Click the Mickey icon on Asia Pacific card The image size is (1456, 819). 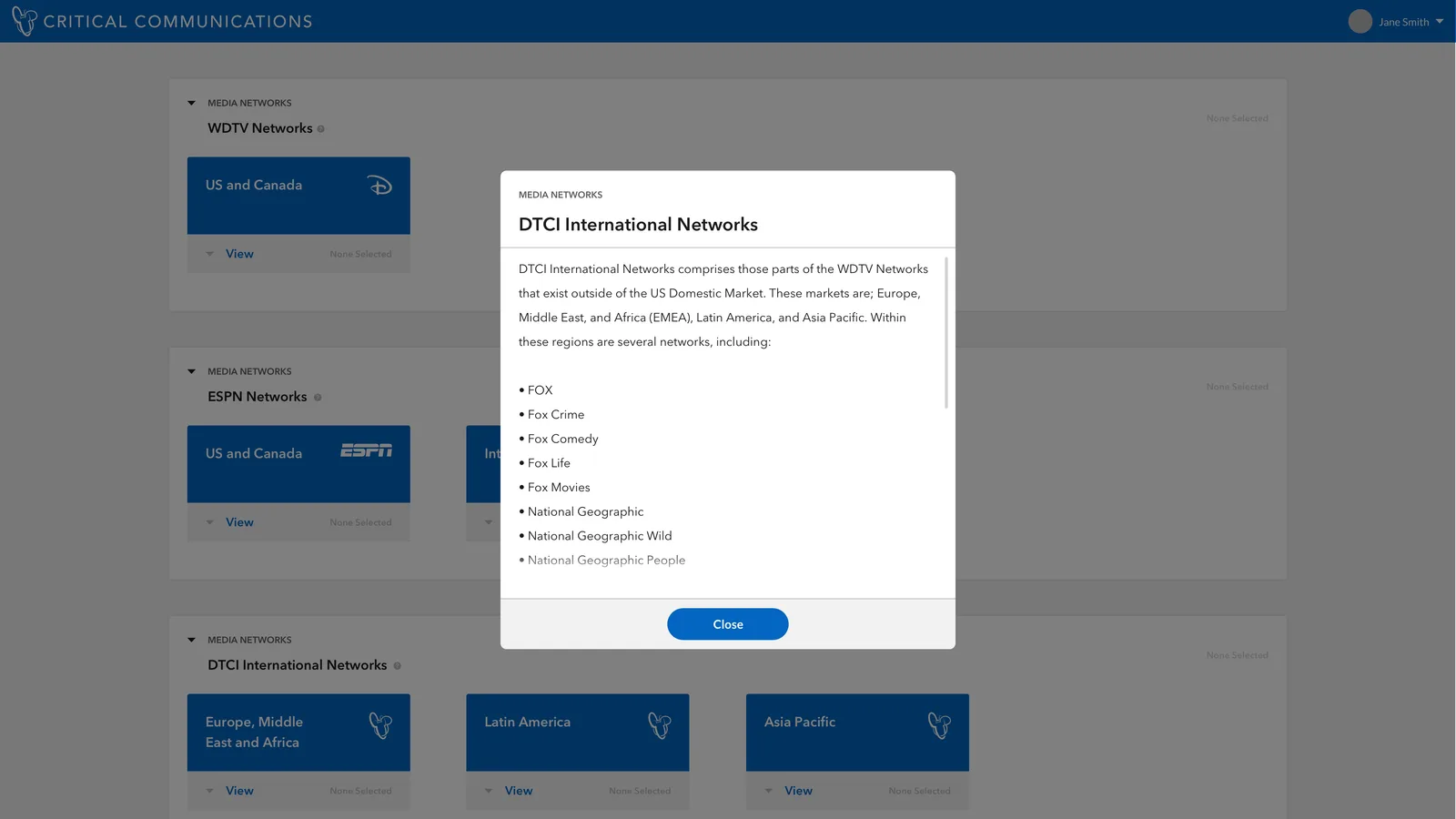[x=939, y=725]
